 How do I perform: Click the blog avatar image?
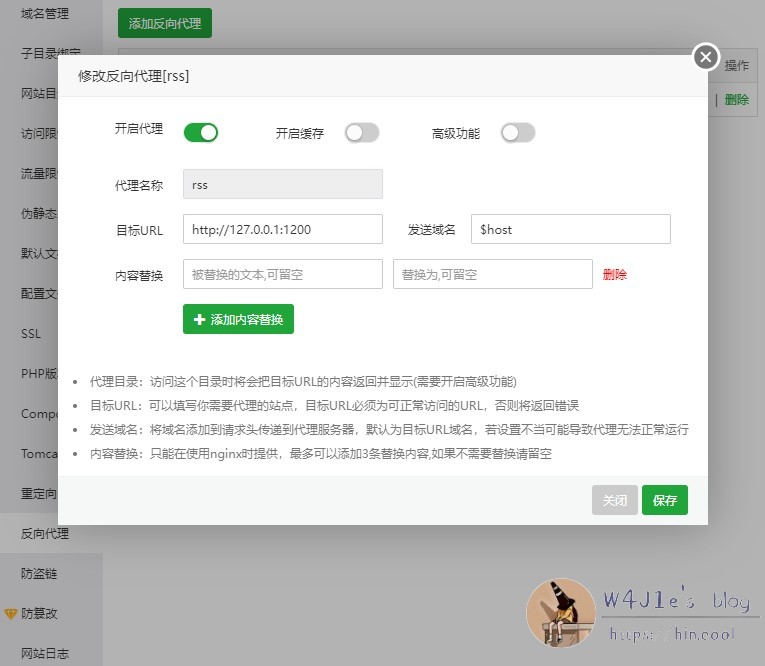(560, 612)
